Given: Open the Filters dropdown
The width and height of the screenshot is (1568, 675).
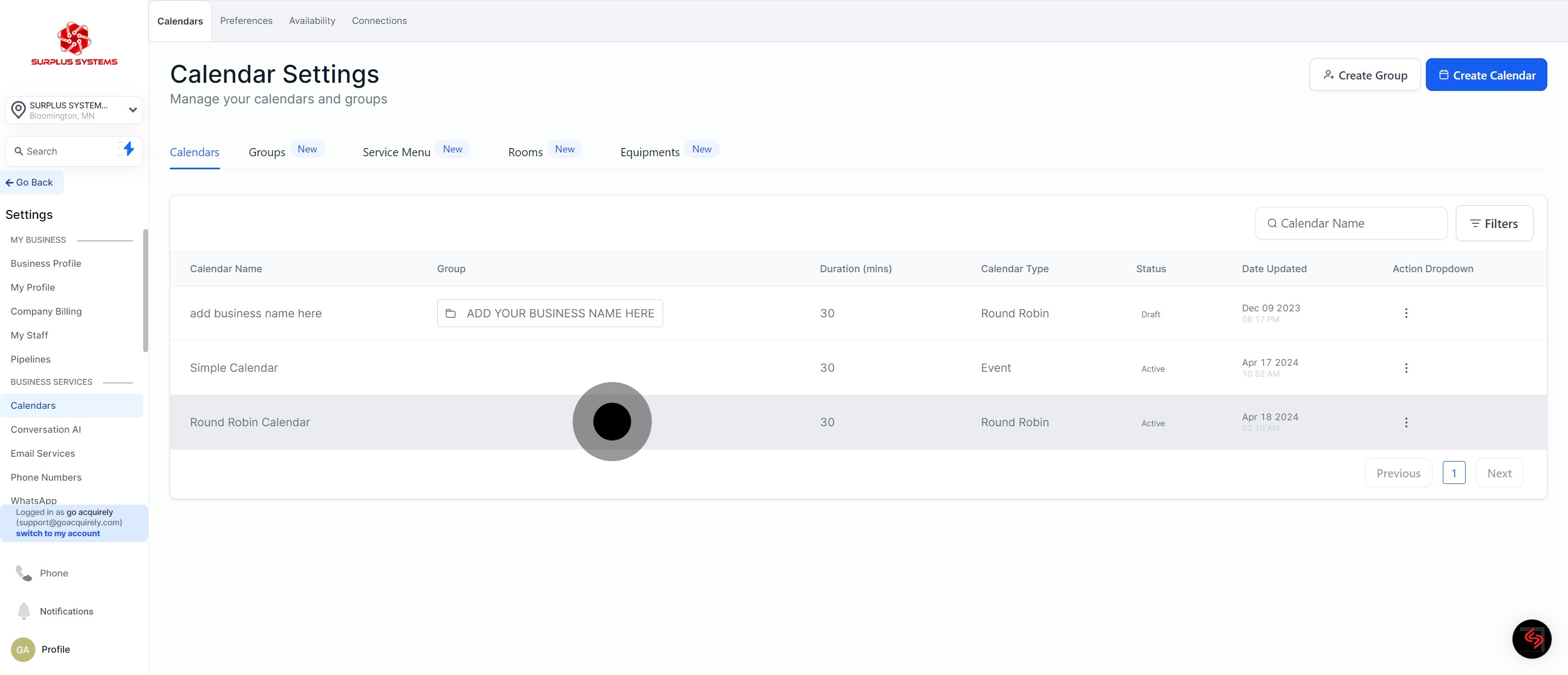Looking at the screenshot, I should pos(1494,223).
